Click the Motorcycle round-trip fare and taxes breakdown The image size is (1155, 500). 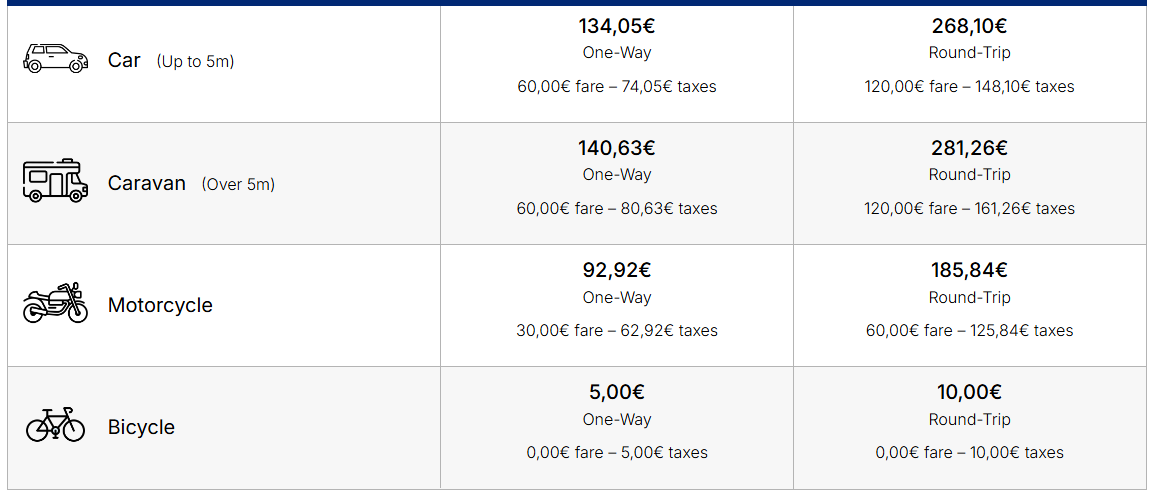(x=969, y=331)
